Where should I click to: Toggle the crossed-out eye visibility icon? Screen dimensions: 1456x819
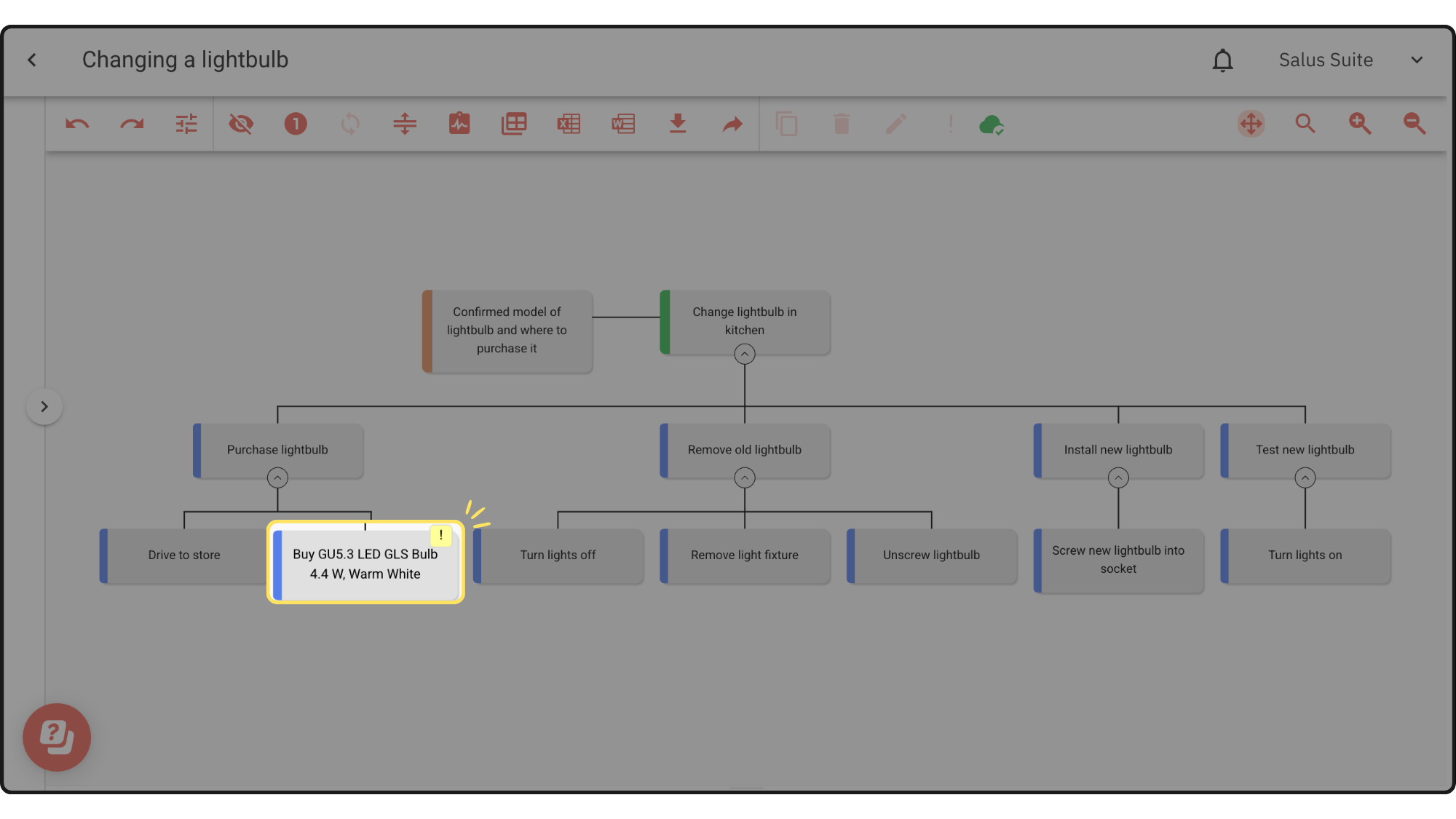click(241, 124)
